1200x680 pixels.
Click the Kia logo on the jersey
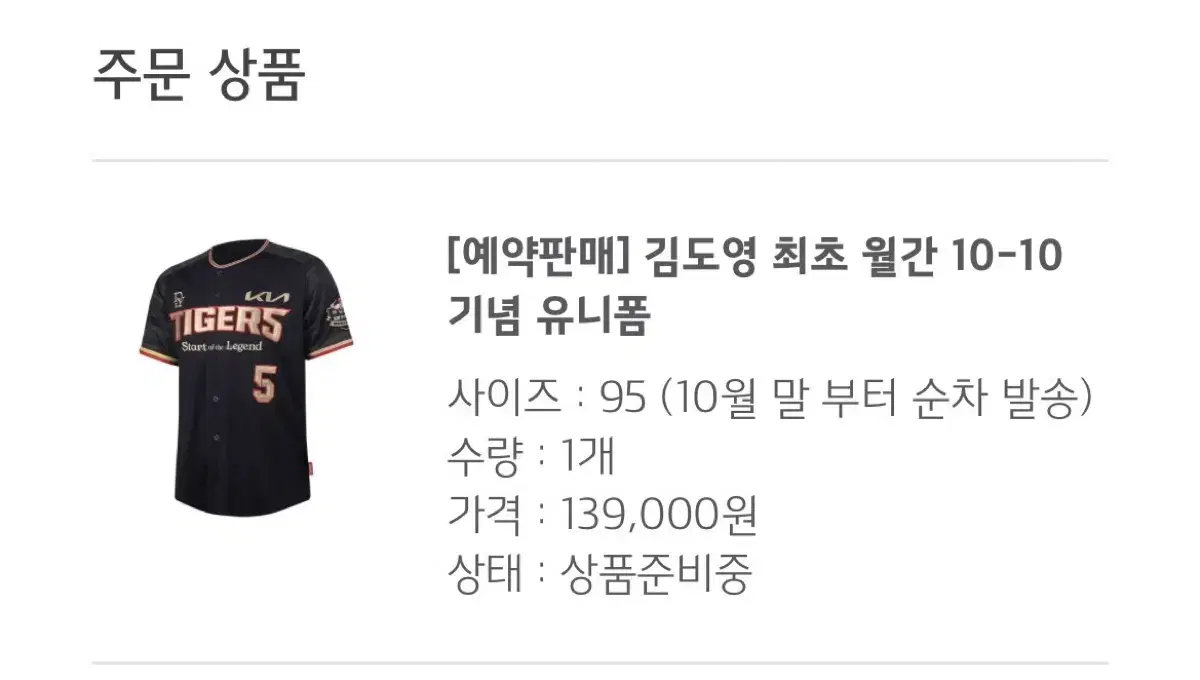pos(268,296)
